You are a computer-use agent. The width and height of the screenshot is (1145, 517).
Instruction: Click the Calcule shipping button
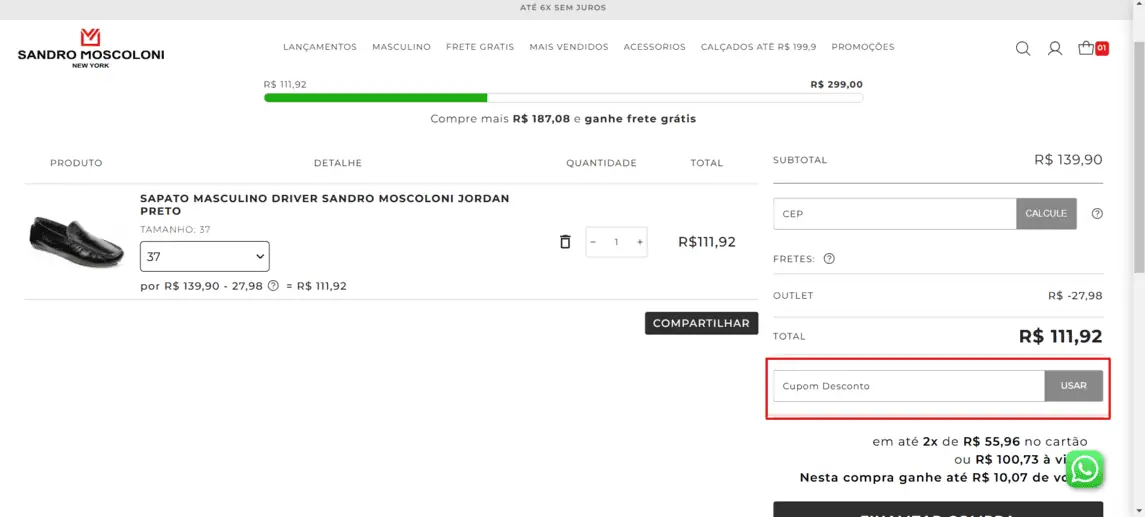tap(1046, 214)
